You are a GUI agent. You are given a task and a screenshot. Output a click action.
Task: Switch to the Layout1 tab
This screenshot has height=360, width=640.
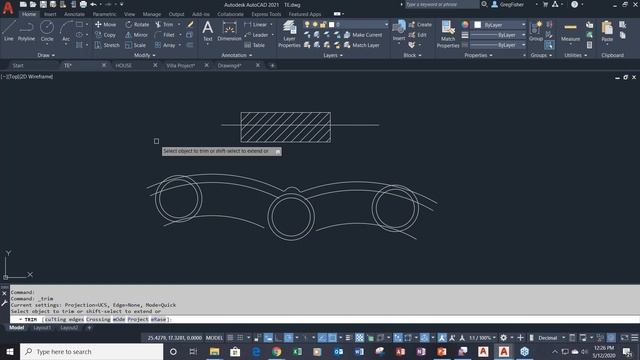click(x=42, y=328)
